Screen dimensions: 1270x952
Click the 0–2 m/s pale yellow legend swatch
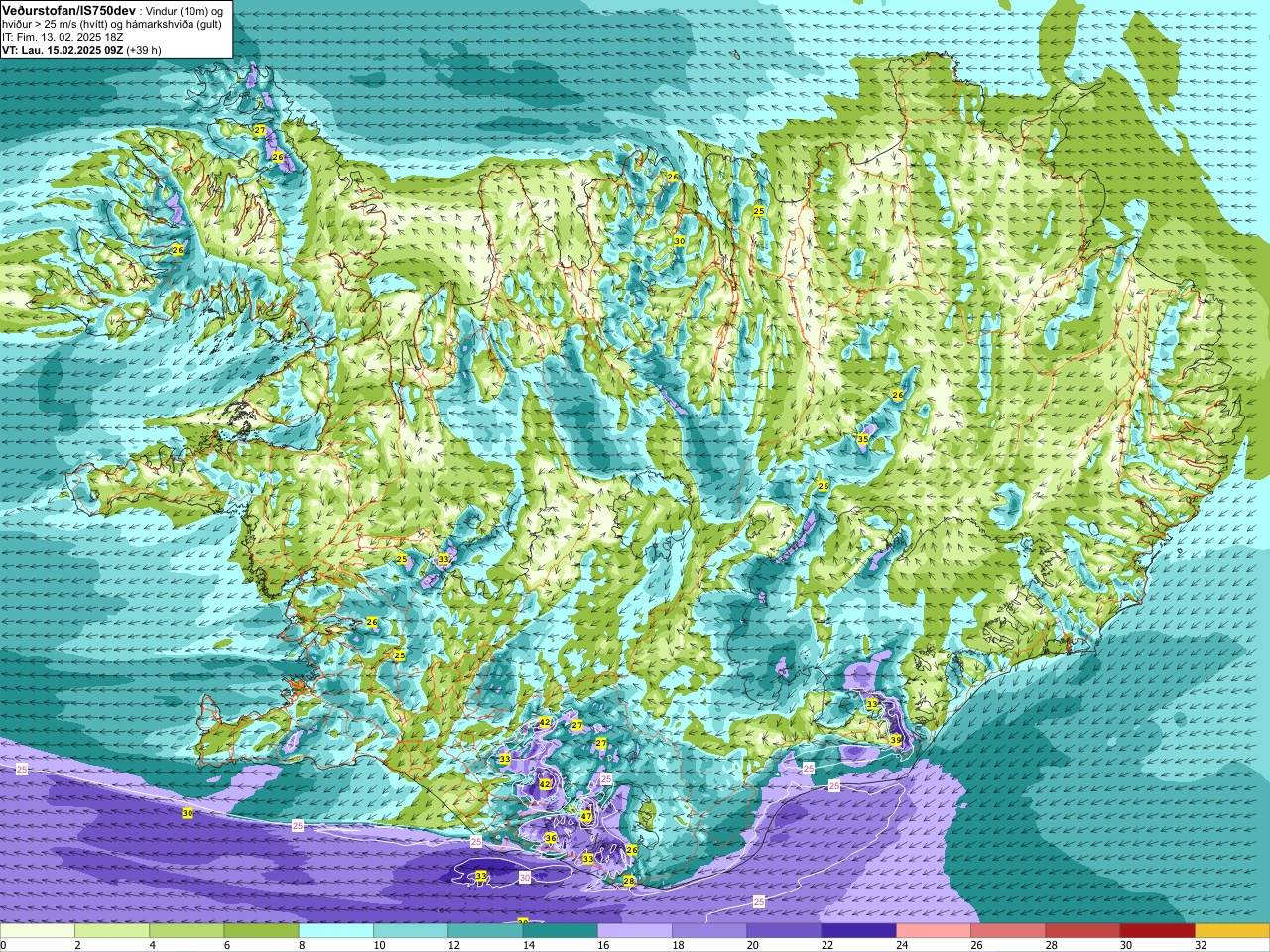click(x=38, y=931)
